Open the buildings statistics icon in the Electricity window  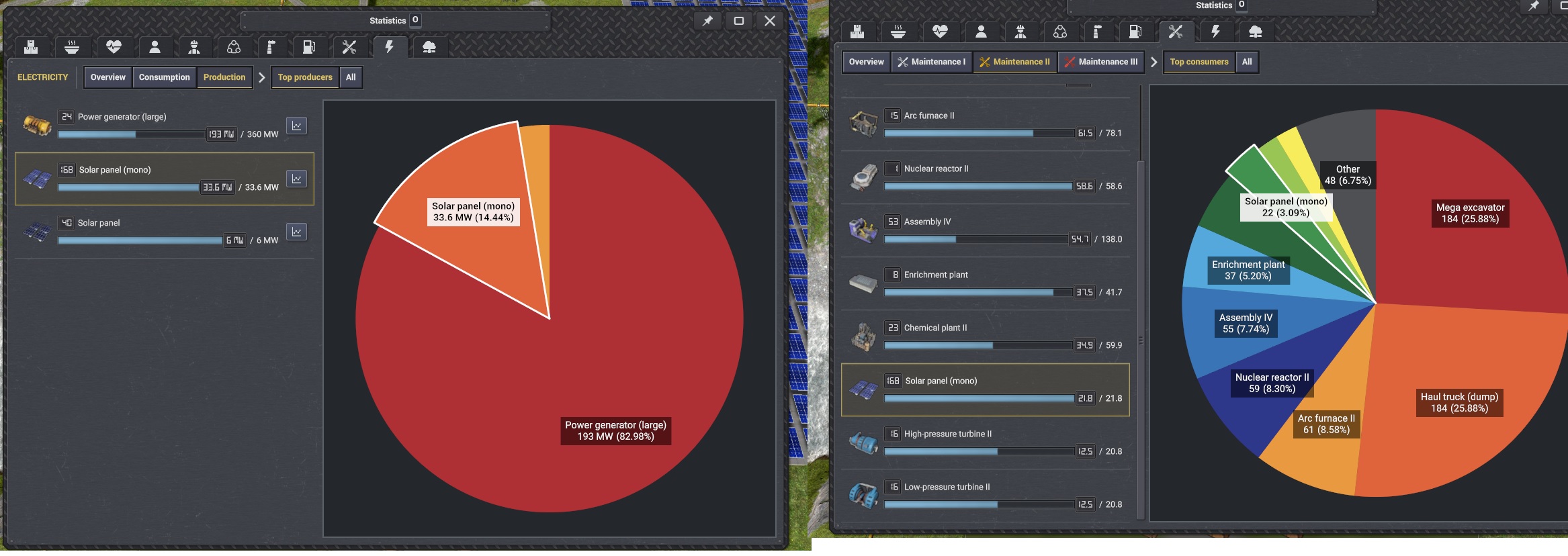(x=30, y=47)
